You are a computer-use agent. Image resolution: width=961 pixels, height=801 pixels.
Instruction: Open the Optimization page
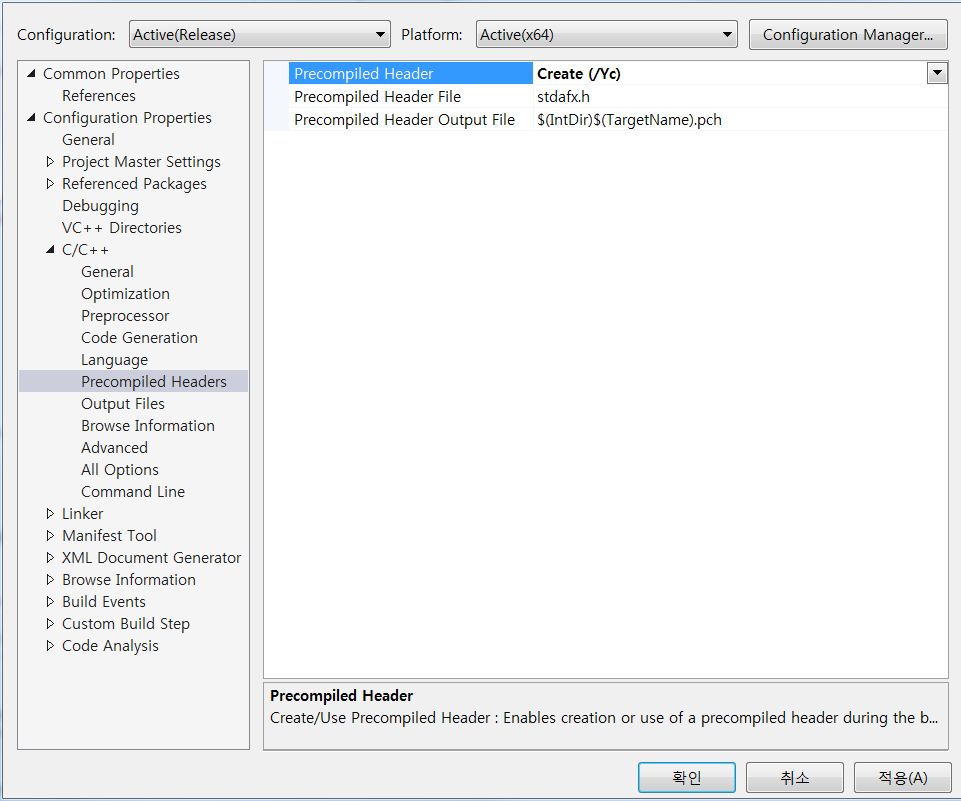pos(125,294)
